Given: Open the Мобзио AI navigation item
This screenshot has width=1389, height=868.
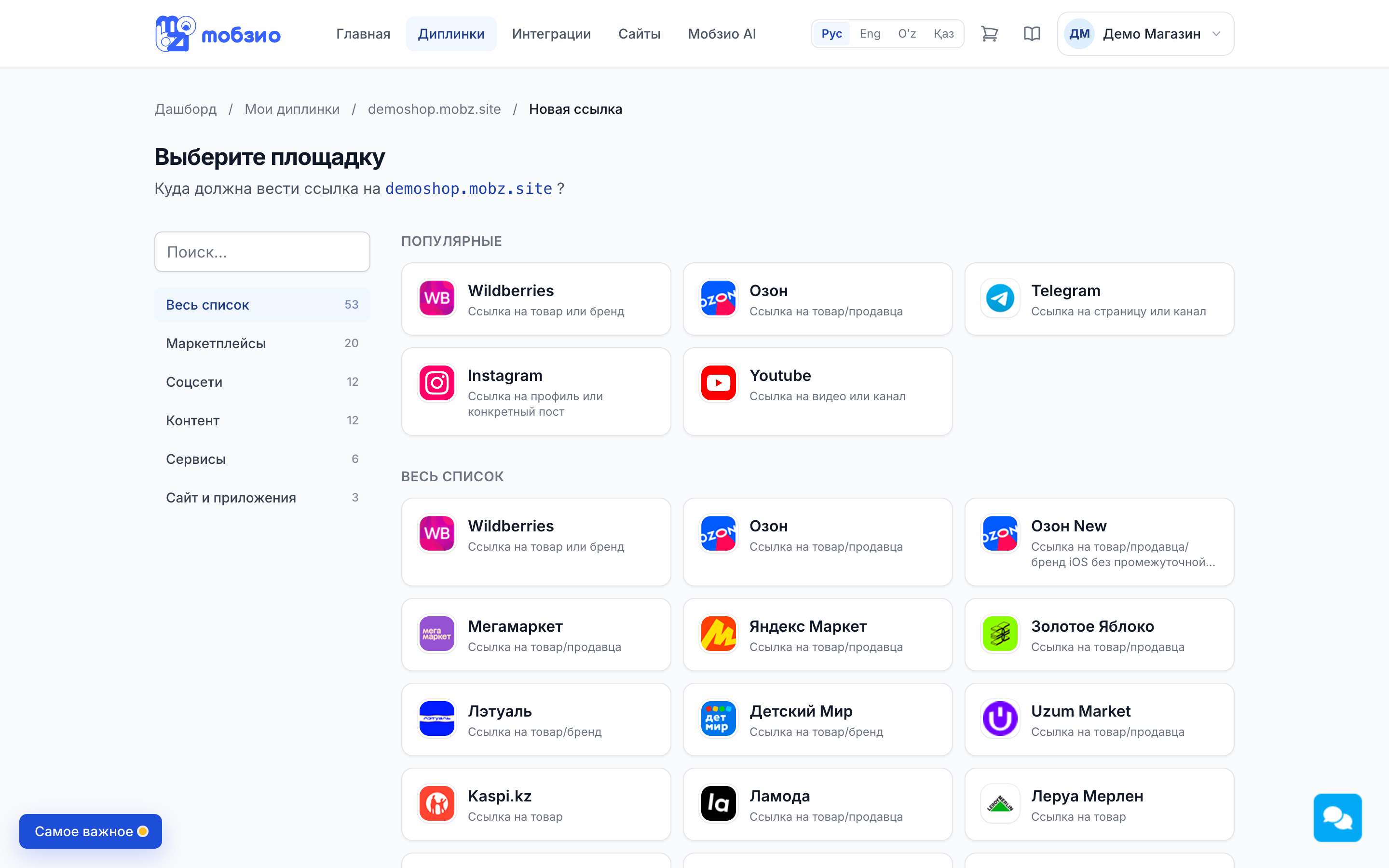Looking at the screenshot, I should point(722,34).
